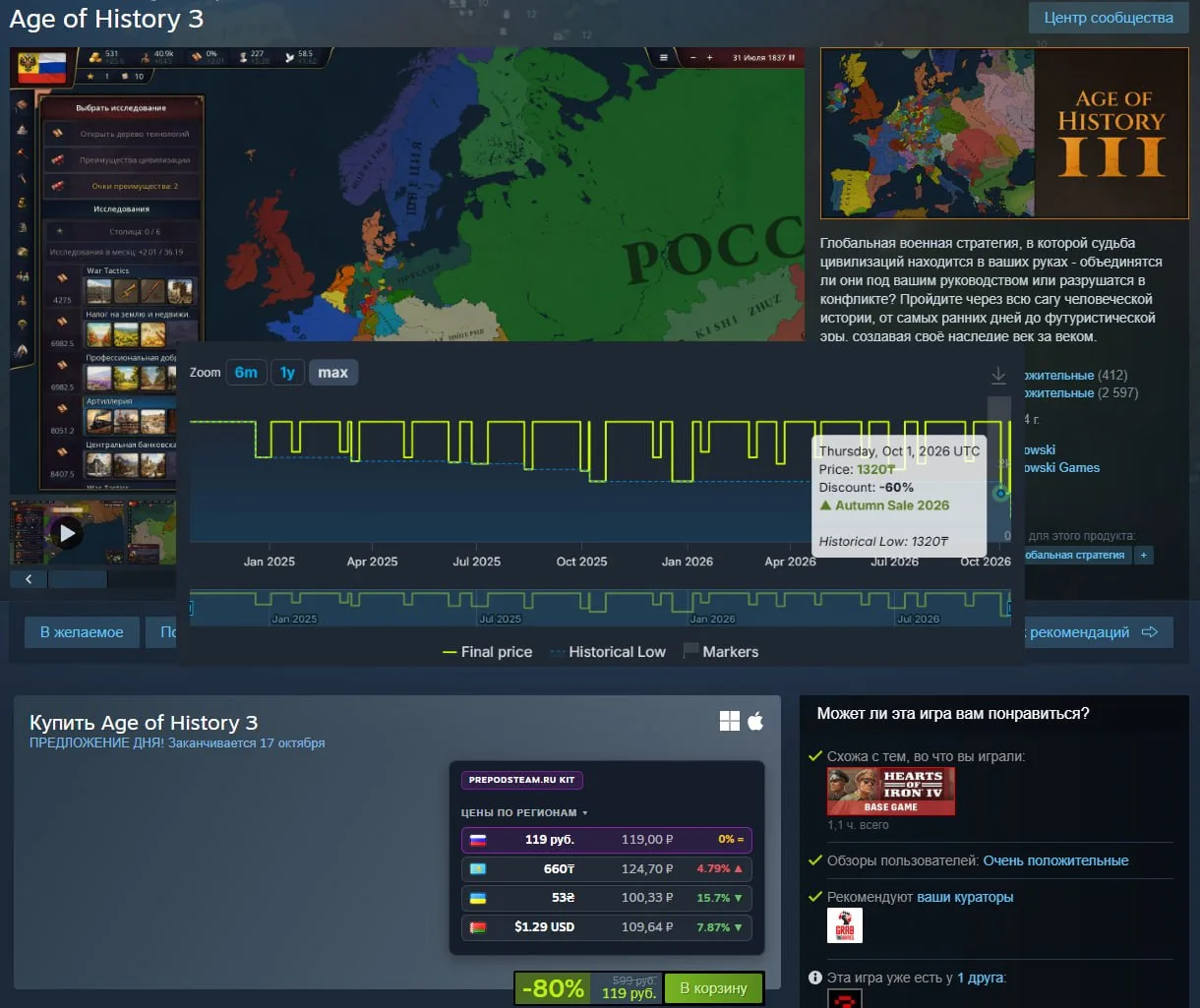The image size is (1200, 1008).
Task: Toggle the Historical Low series in legend
Action: click(x=607, y=652)
